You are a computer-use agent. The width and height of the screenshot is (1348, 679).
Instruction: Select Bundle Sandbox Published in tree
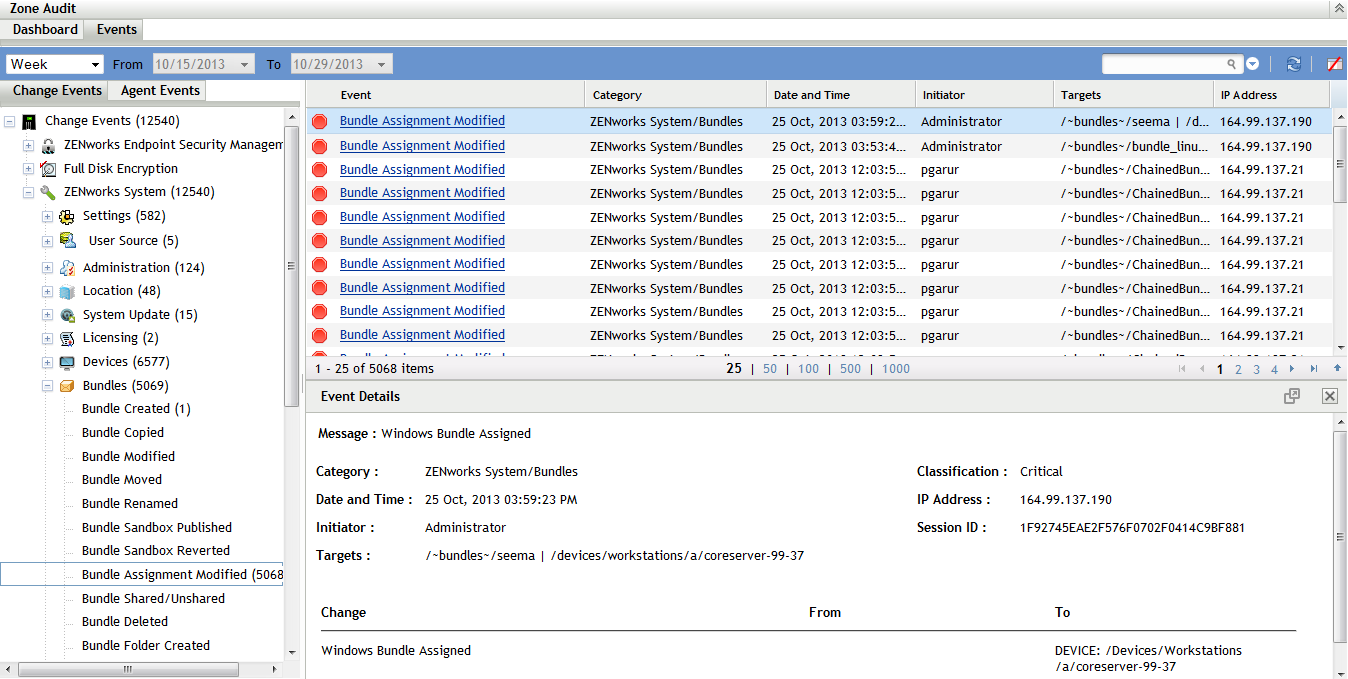(x=157, y=528)
